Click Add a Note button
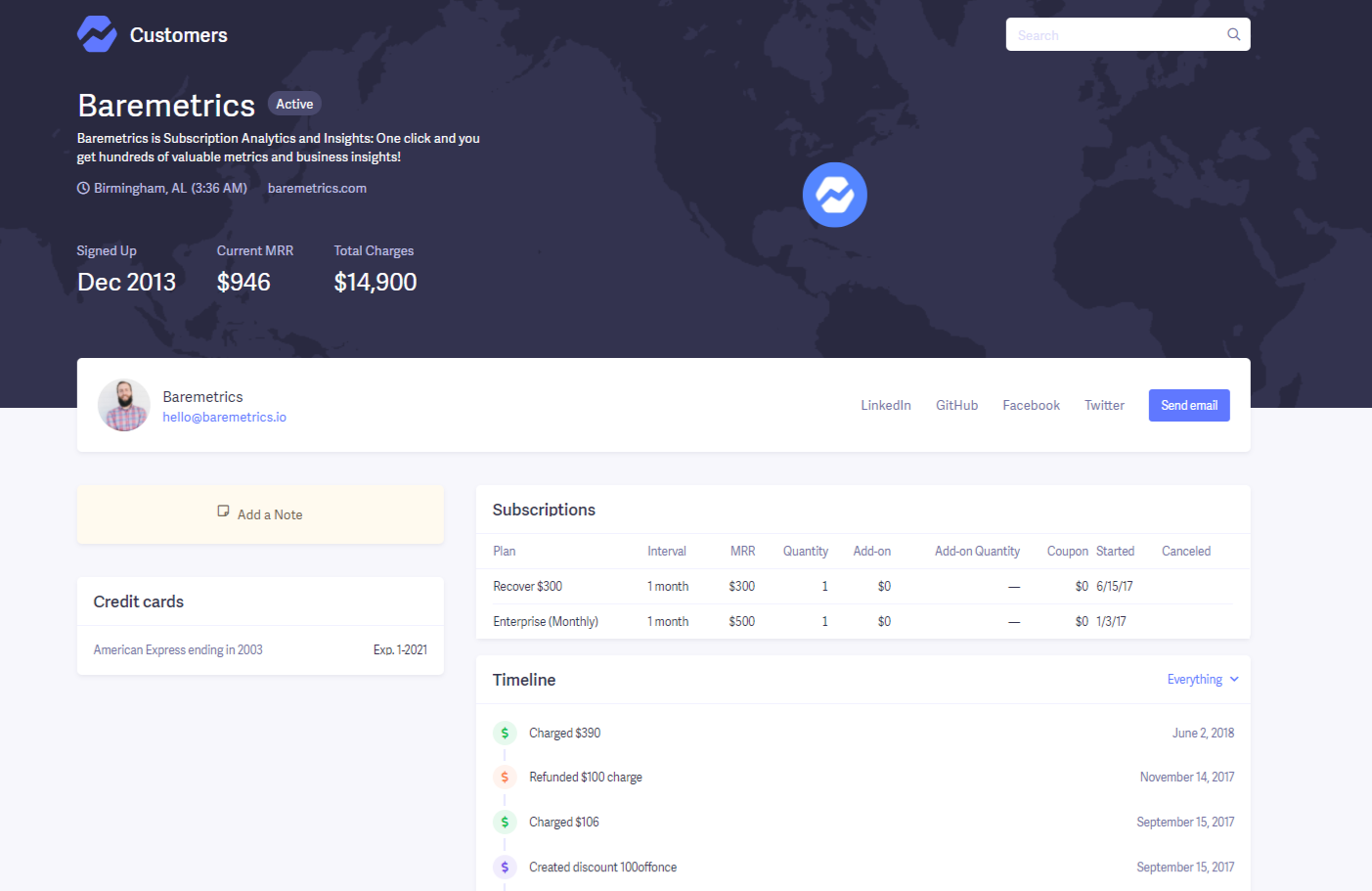This screenshot has width=1372, height=891. [260, 514]
